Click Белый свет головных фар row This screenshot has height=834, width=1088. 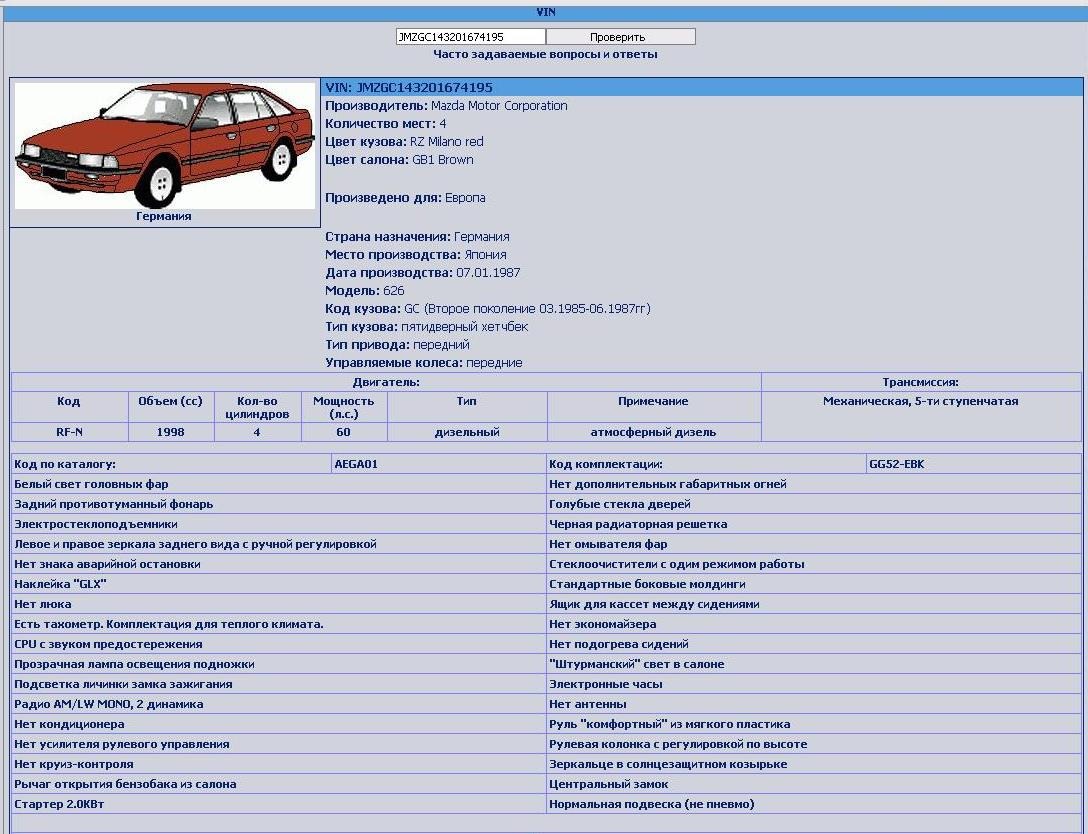(279, 484)
